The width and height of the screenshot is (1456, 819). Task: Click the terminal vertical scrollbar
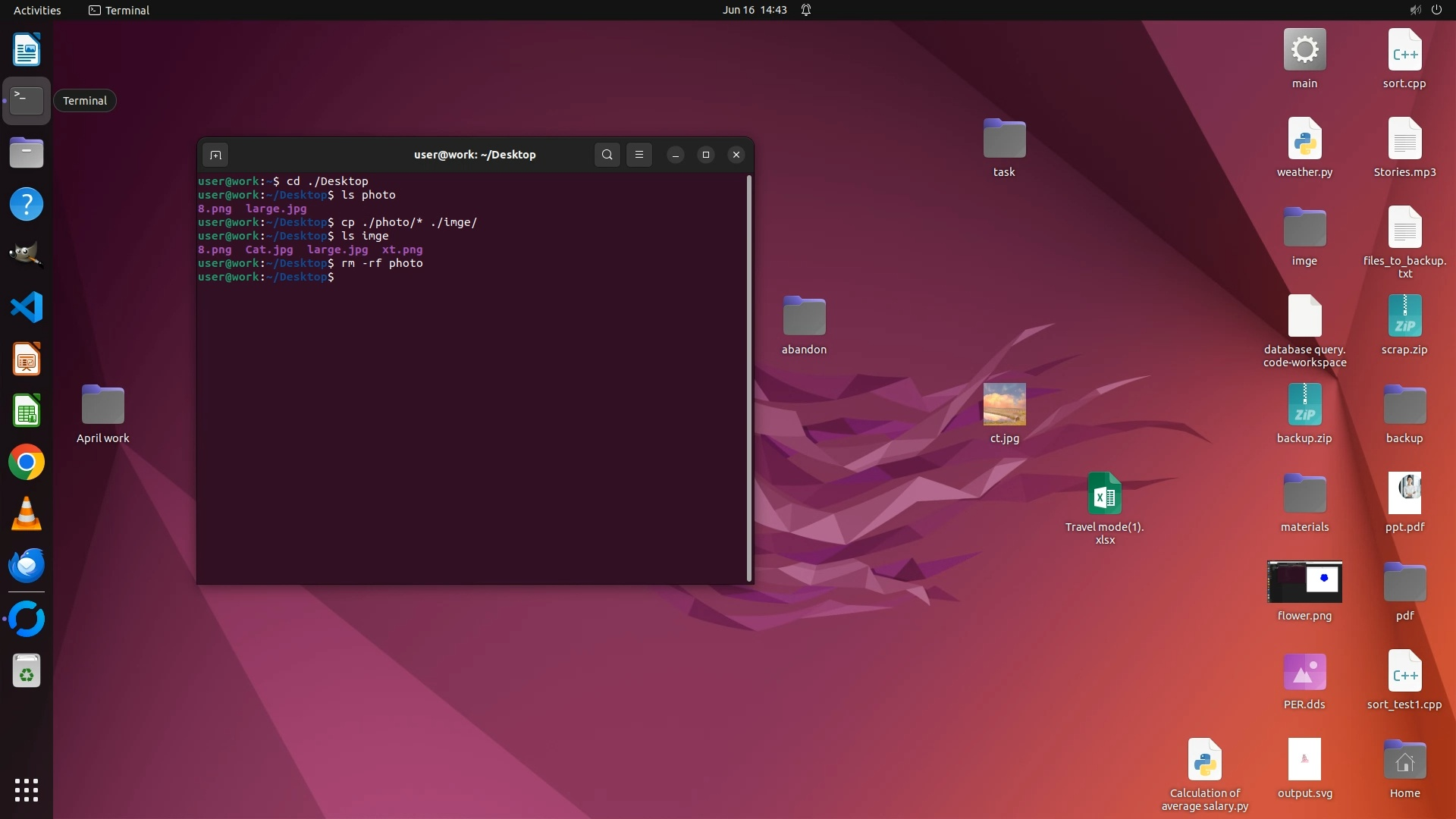click(749, 379)
